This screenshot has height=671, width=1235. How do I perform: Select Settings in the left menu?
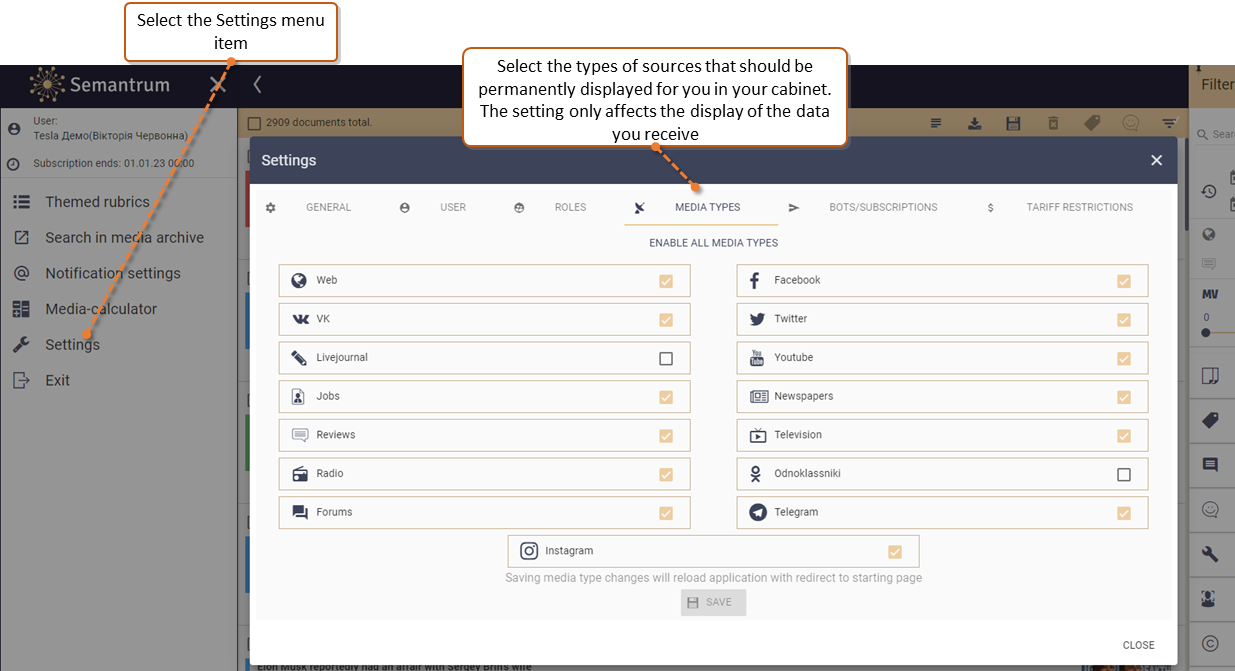[x=72, y=345]
